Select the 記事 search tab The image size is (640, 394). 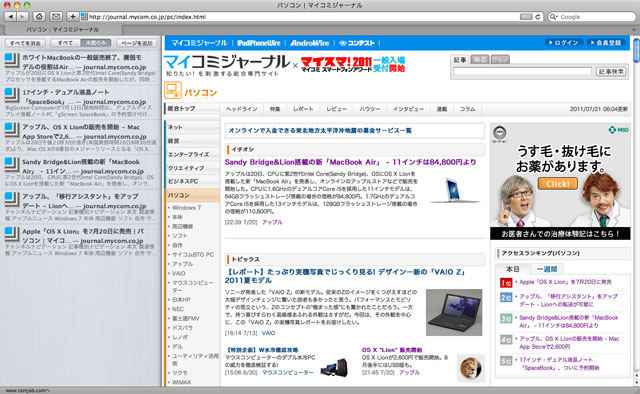[x=460, y=60]
